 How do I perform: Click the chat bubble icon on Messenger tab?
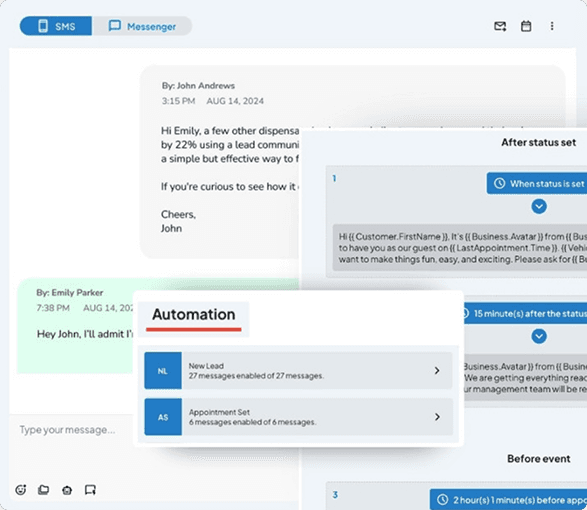tap(115, 26)
